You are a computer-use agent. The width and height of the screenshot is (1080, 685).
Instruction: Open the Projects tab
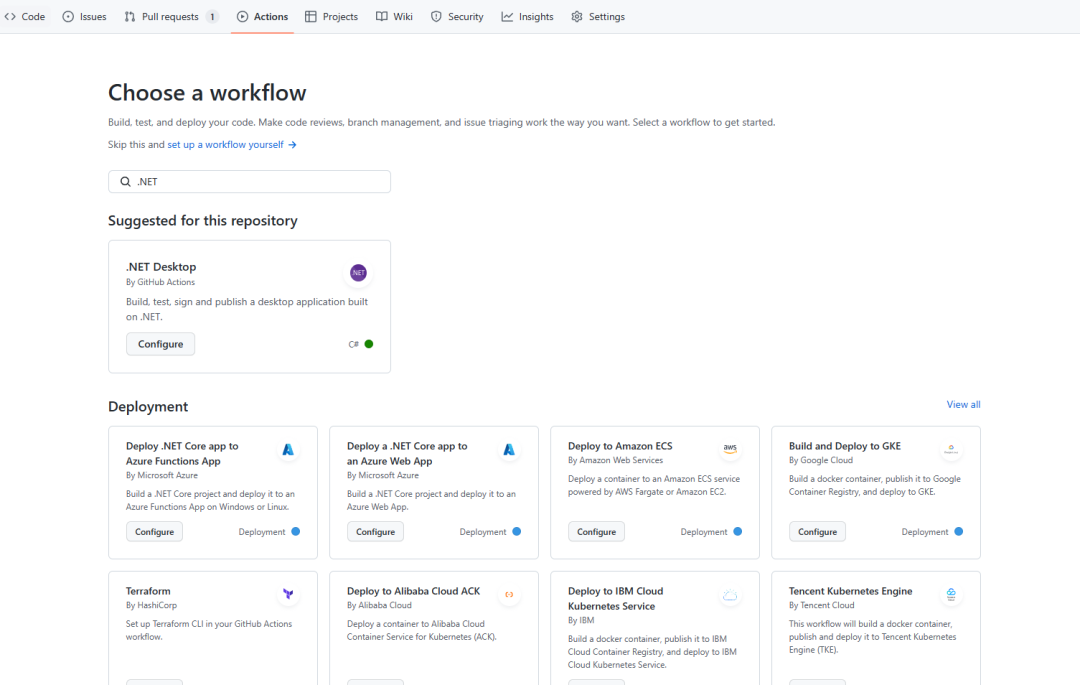coord(331,17)
